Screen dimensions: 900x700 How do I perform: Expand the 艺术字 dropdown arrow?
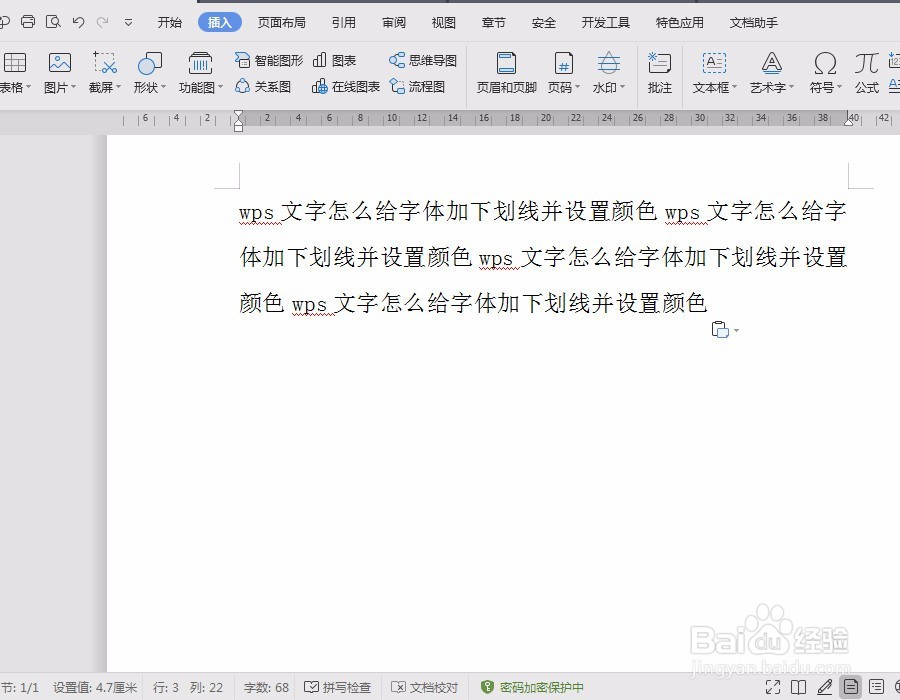click(791, 87)
